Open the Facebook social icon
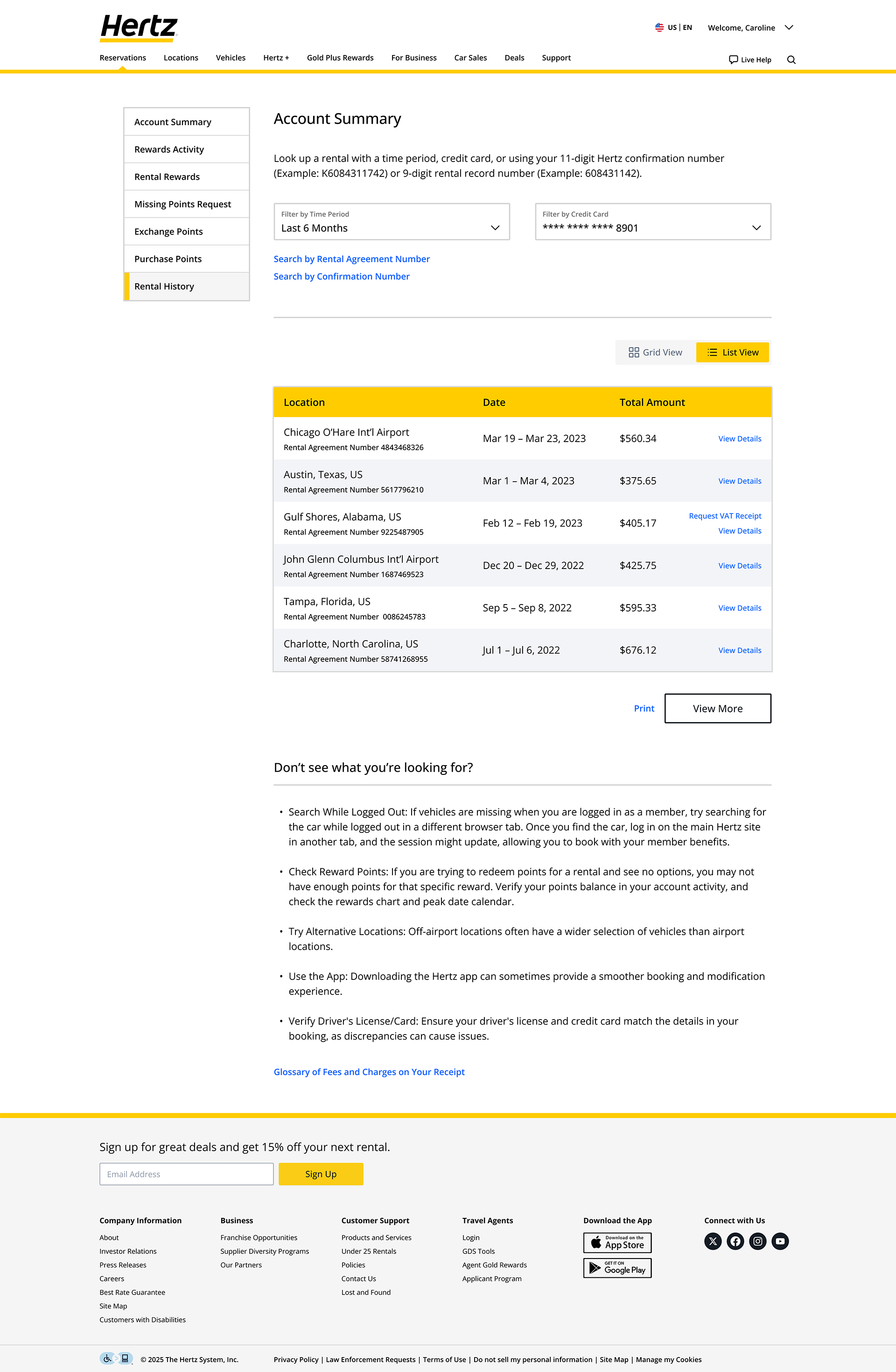896x1372 pixels. coord(735,1241)
